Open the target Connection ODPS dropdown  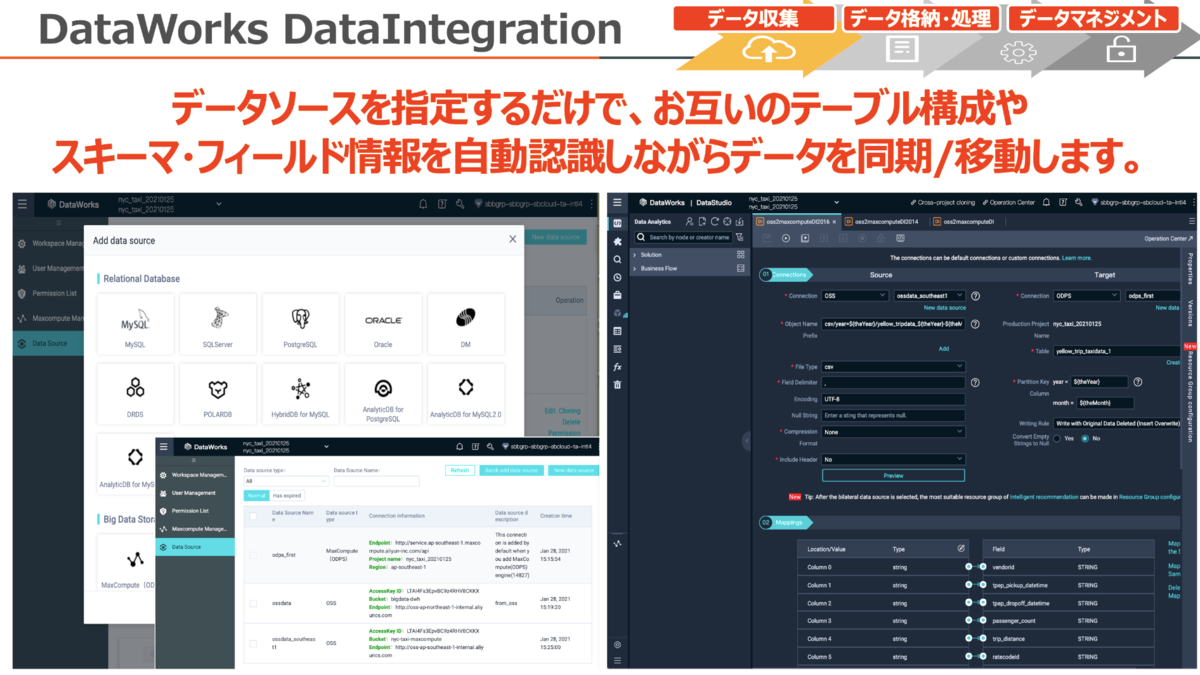1086,296
